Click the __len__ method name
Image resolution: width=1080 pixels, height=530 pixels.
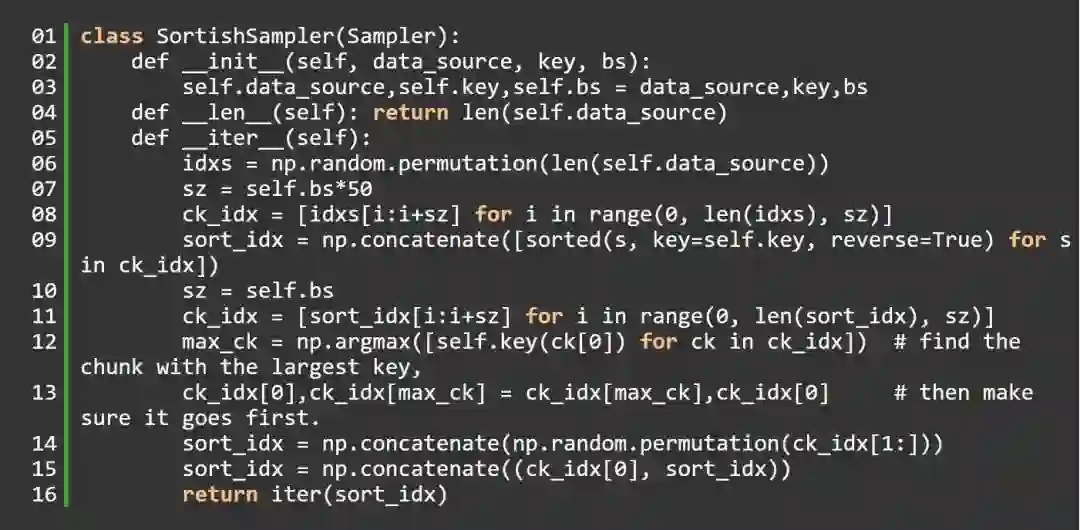220,112
